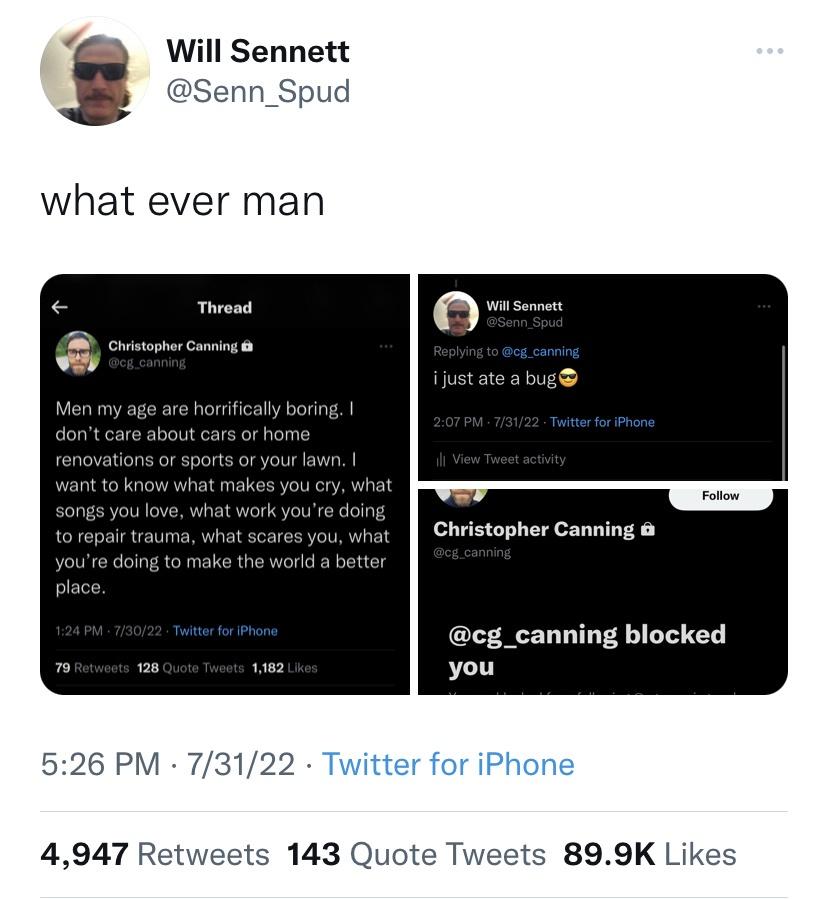This screenshot has width=828, height=899.
Task: Open Will Sennett's profile picture
Action: click(x=95, y=72)
